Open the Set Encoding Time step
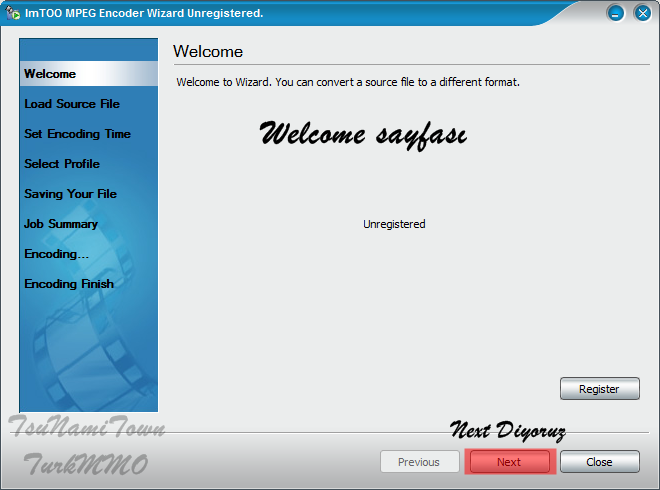Viewport: 660px width, 490px height. [x=77, y=134]
